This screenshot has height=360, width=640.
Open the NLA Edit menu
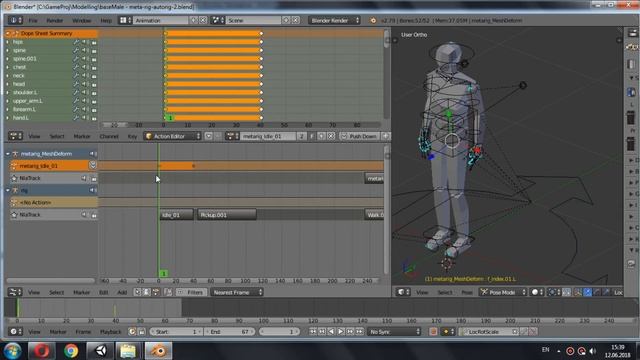coord(104,292)
